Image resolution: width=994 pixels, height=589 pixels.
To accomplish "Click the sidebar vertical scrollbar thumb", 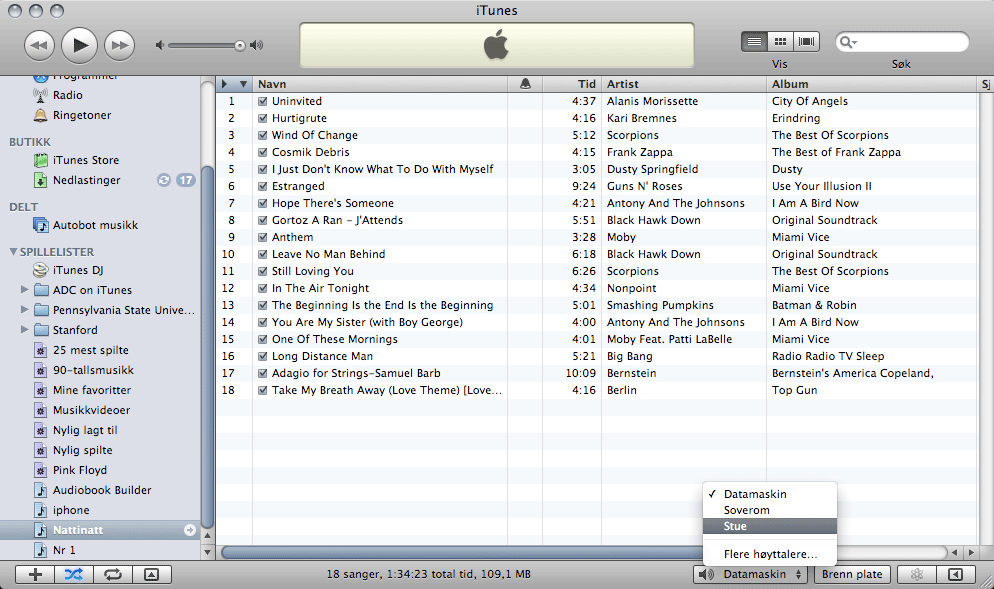I will click(207, 346).
